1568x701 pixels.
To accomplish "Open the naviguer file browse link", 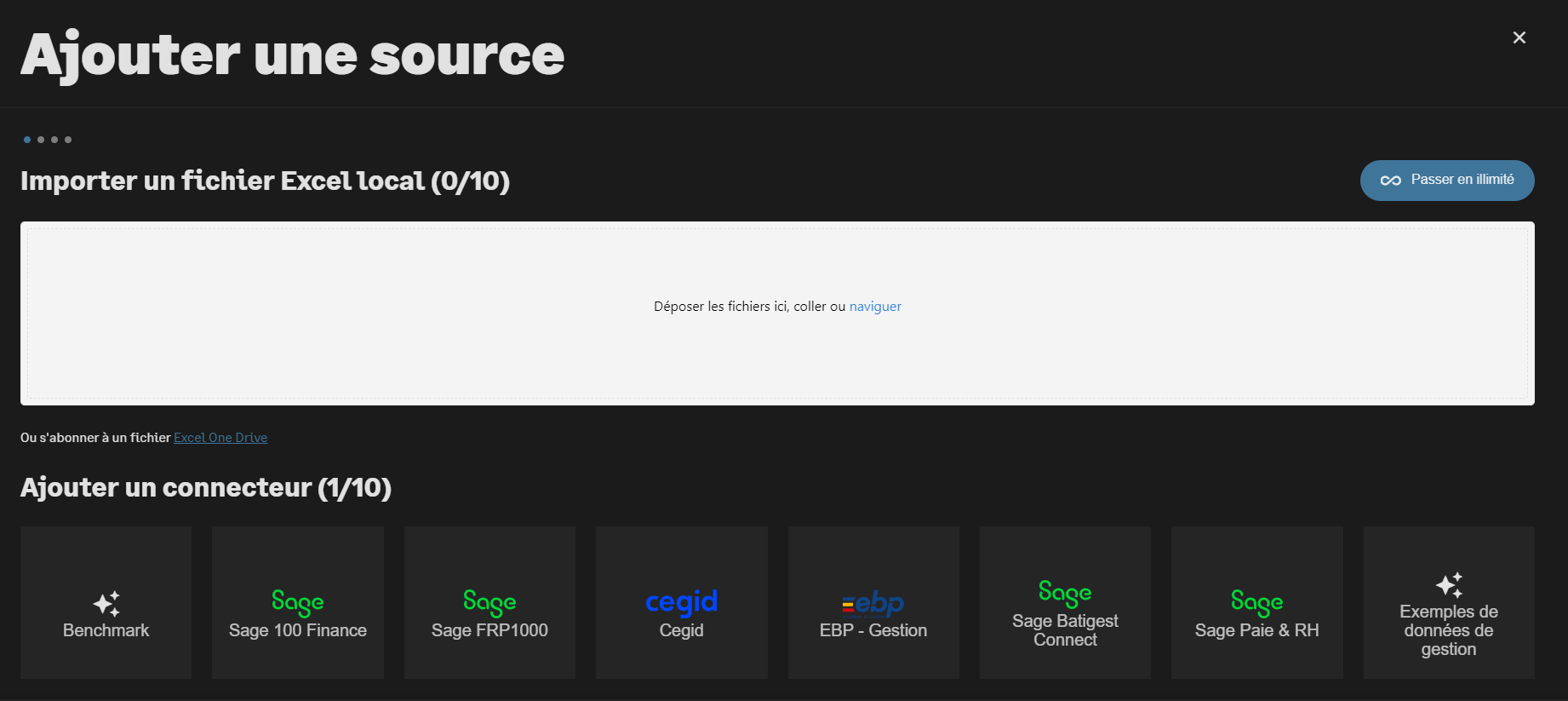I will click(875, 307).
